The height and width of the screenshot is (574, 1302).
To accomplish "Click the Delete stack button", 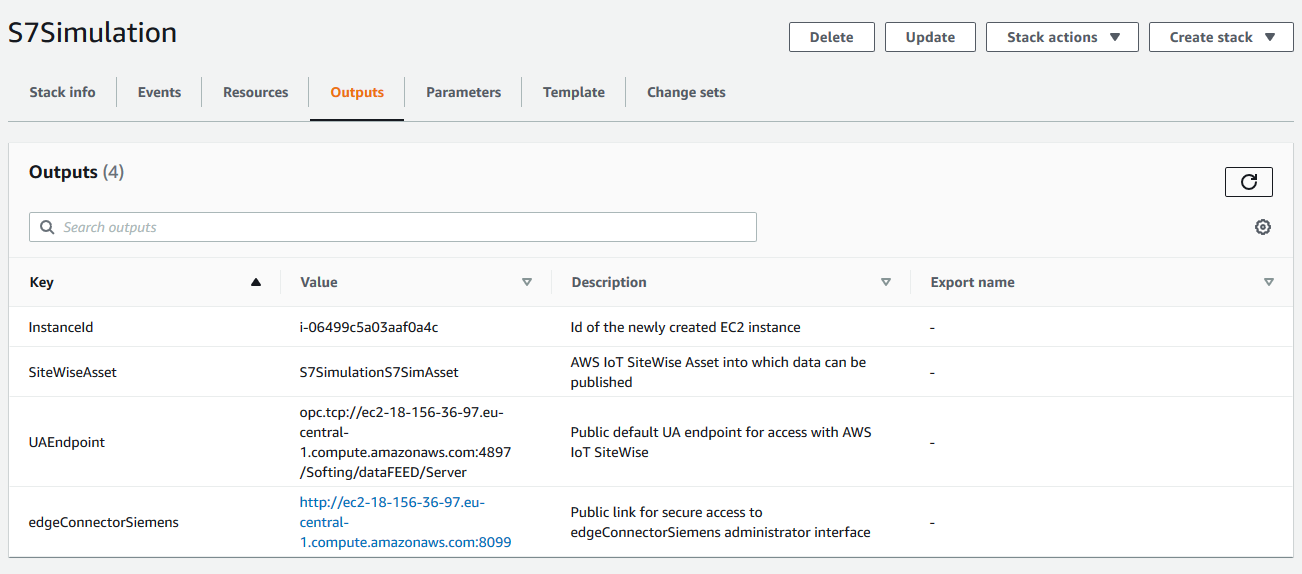I will click(x=831, y=37).
